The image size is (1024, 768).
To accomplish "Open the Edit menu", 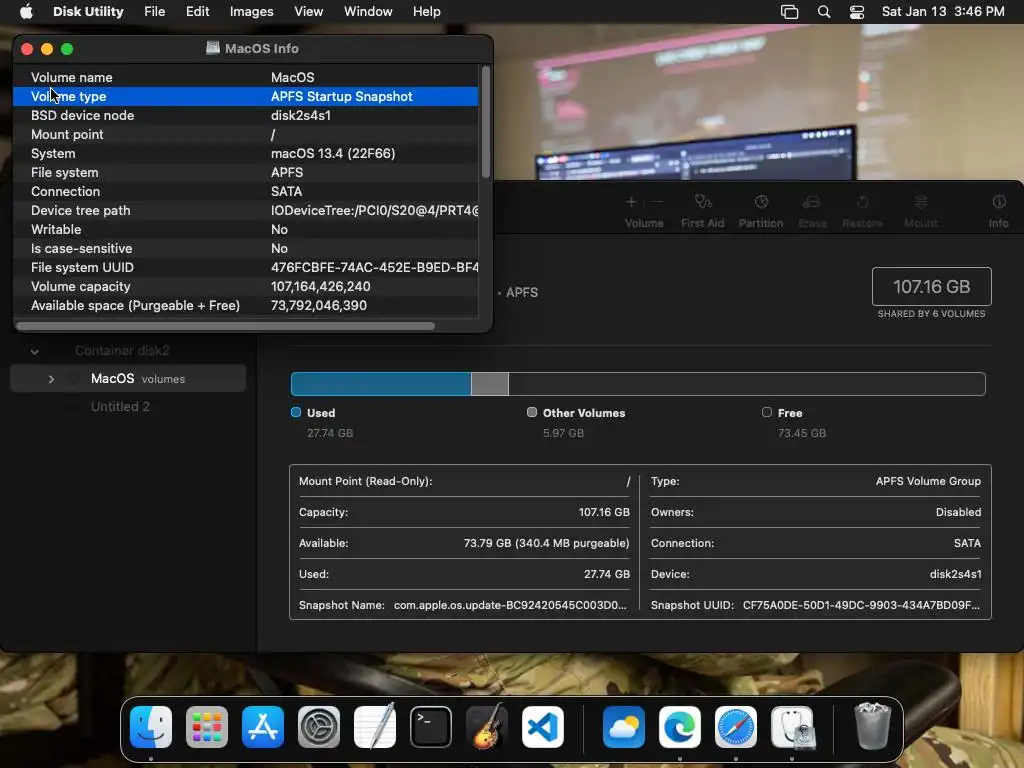I will coord(197,12).
